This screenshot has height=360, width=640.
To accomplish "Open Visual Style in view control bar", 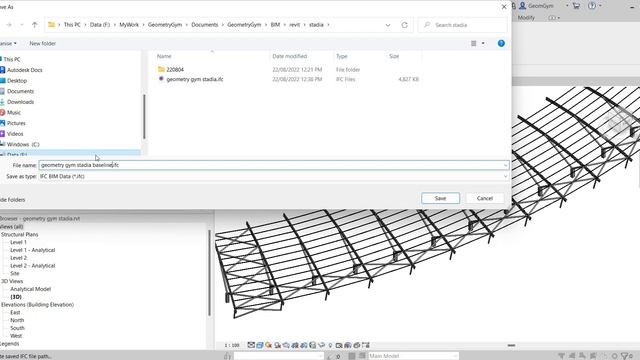I will pyautogui.click(x=260, y=345).
